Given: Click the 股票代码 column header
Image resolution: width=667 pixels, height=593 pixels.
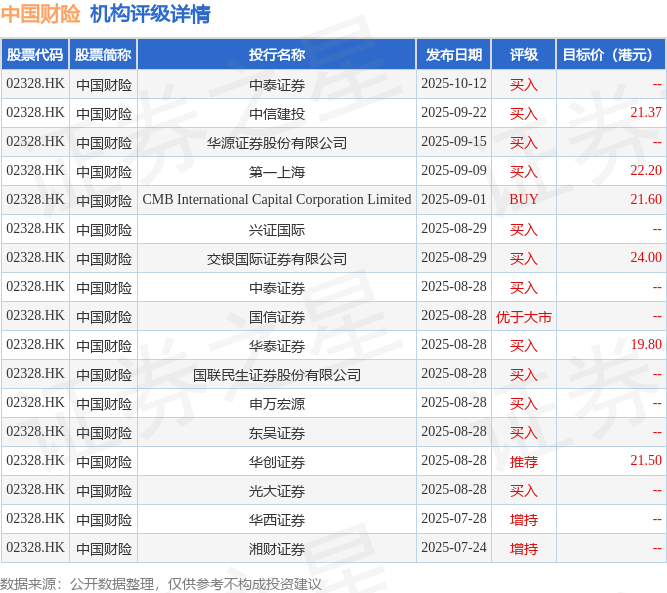Looking at the screenshot, I should [x=35, y=54].
